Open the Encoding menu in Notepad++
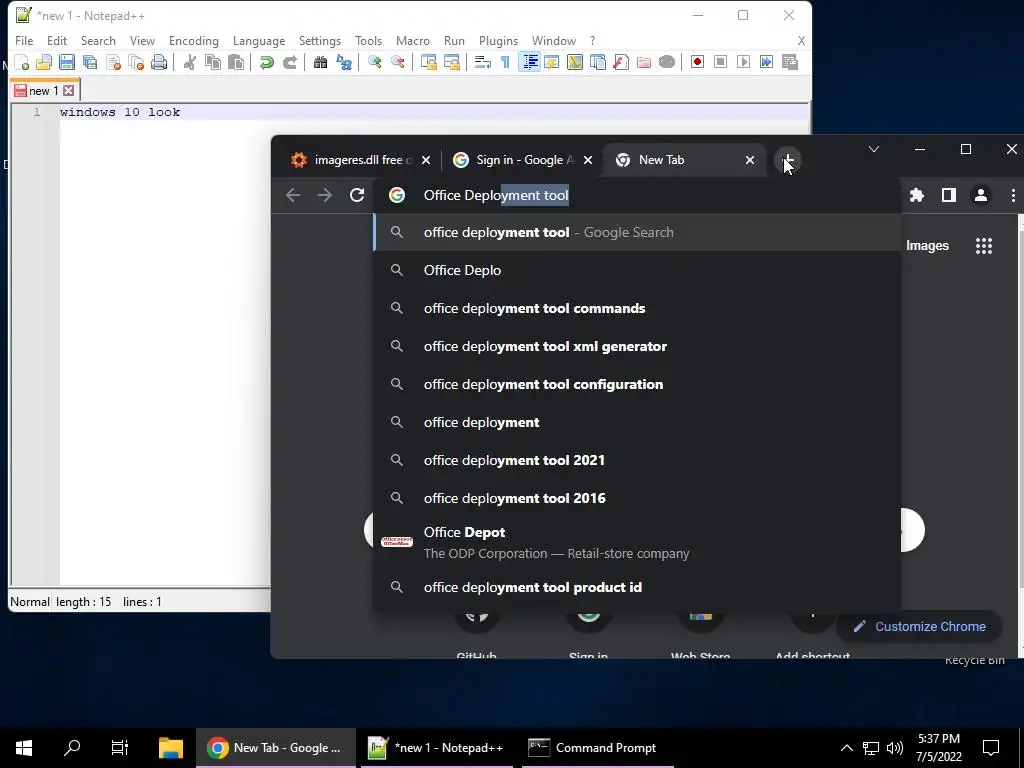The height and width of the screenshot is (768, 1024). 194,40
